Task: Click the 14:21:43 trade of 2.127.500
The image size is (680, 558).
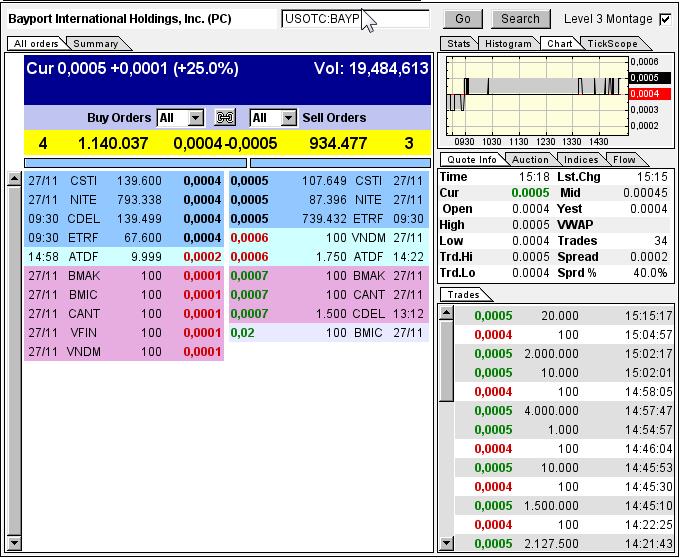Action: [x=565, y=543]
